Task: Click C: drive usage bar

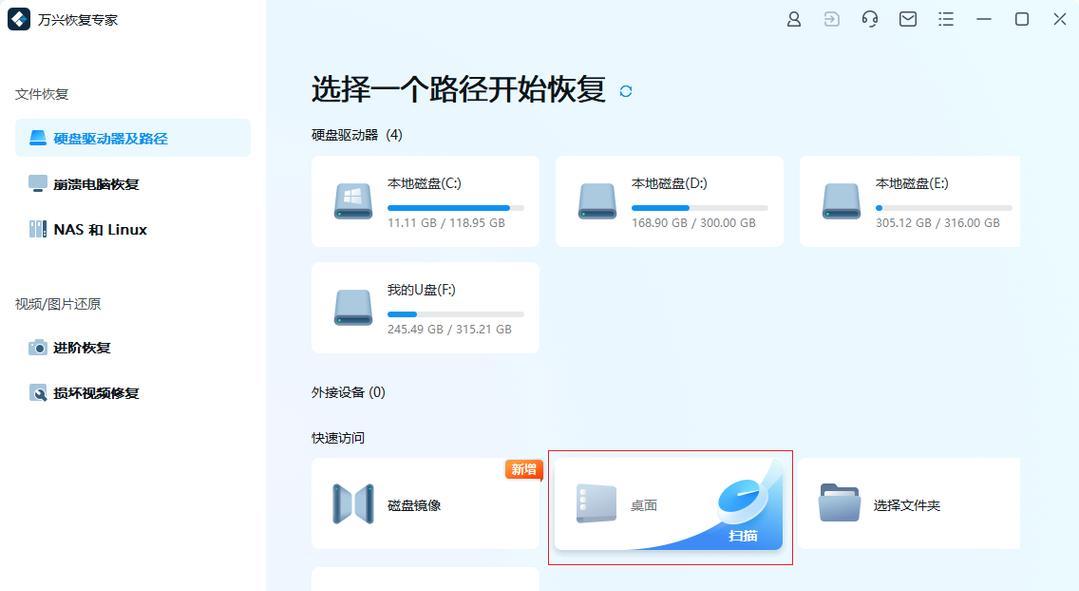Action: [456, 208]
